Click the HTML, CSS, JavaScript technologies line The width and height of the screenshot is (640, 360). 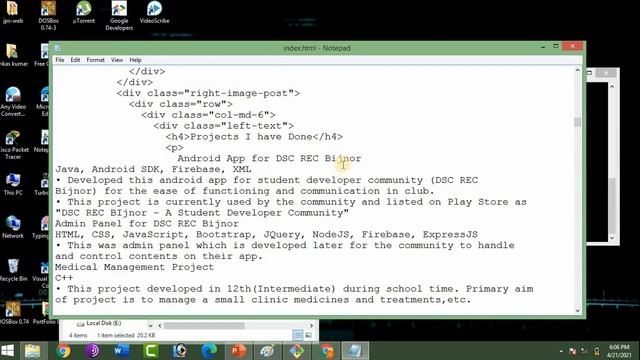(266, 234)
